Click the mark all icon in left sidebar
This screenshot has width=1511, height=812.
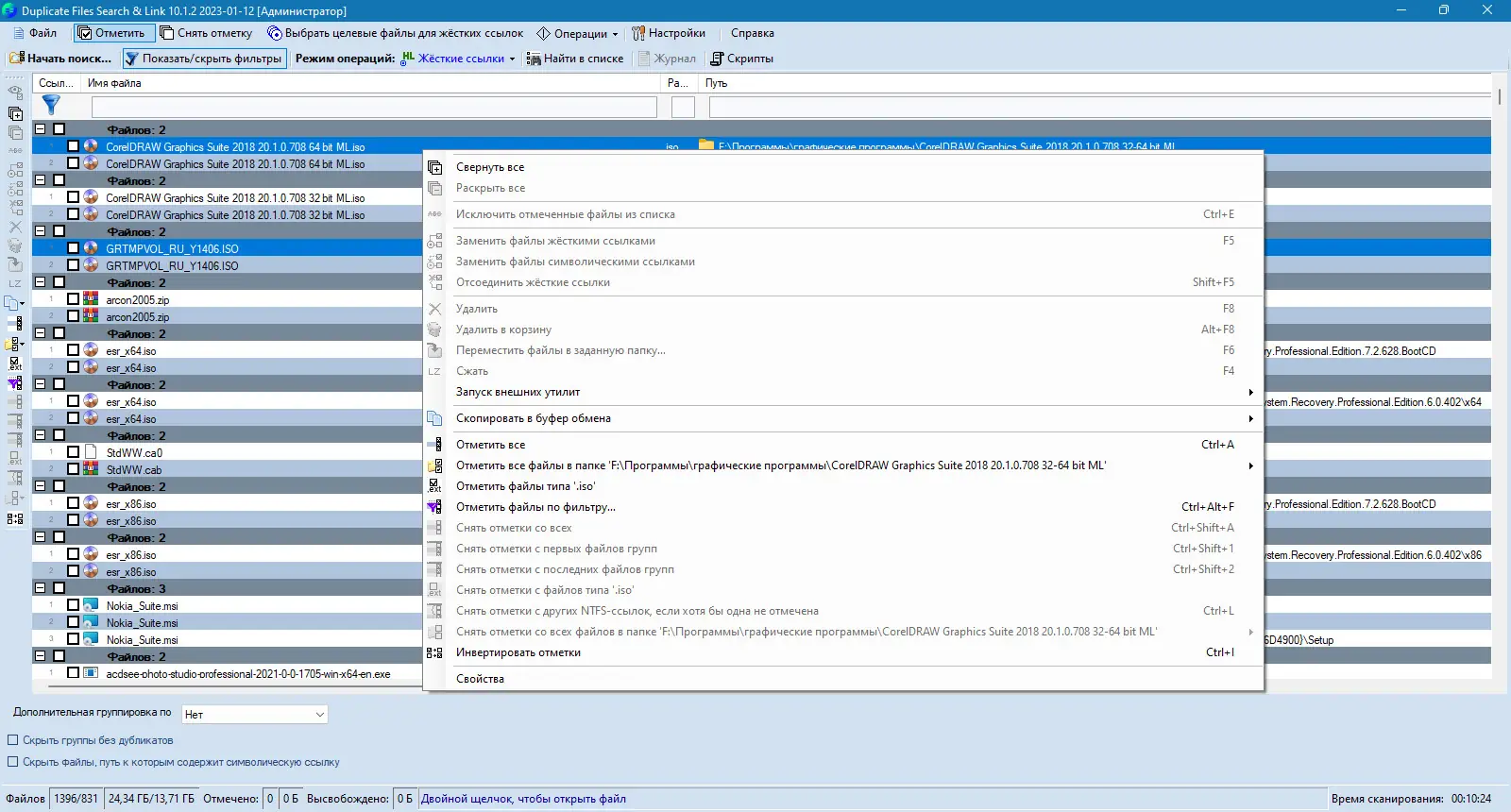(x=17, y=324)
